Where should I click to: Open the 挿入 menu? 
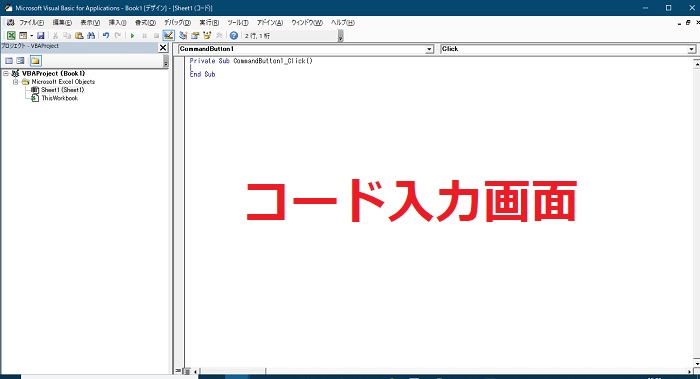[117, 22]
